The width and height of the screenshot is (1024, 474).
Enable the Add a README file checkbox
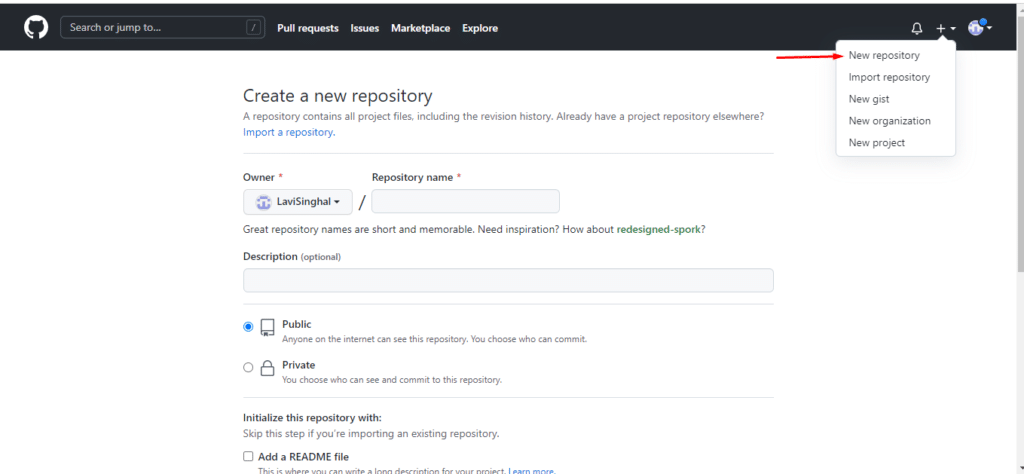pos(248,456)
